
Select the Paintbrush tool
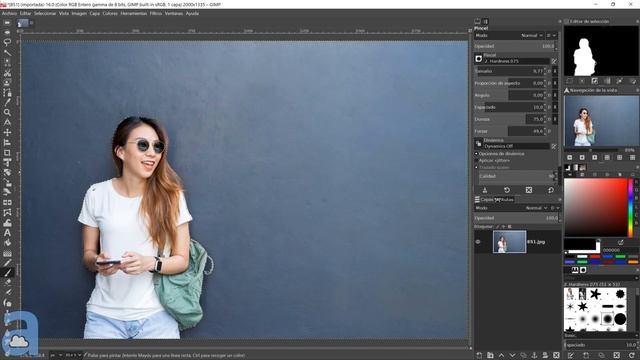(7, 272)
